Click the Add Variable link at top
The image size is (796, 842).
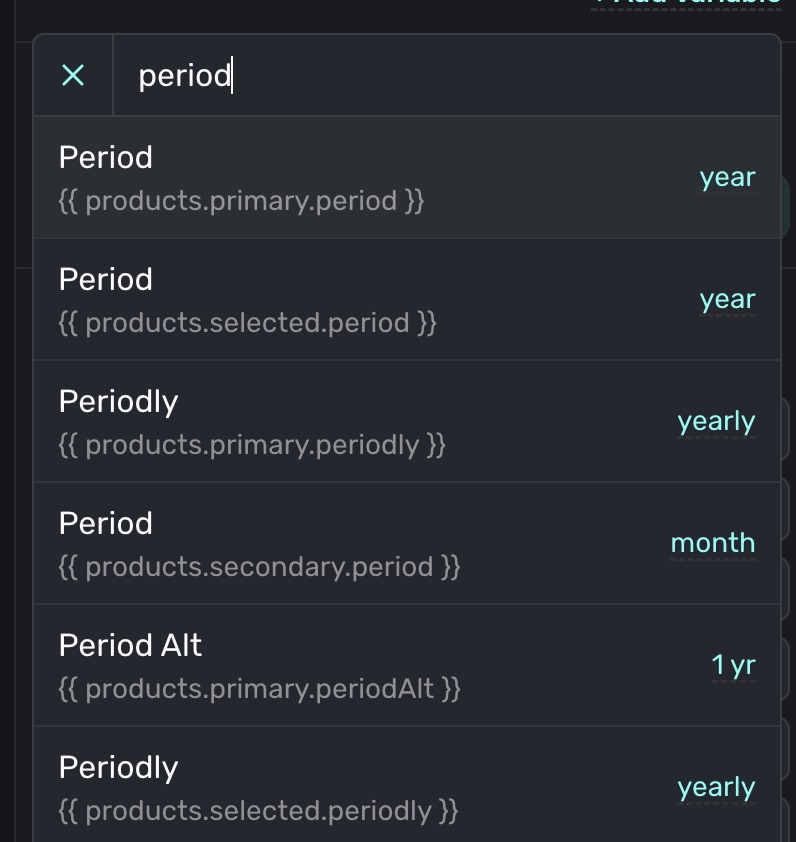click(688, 3)
